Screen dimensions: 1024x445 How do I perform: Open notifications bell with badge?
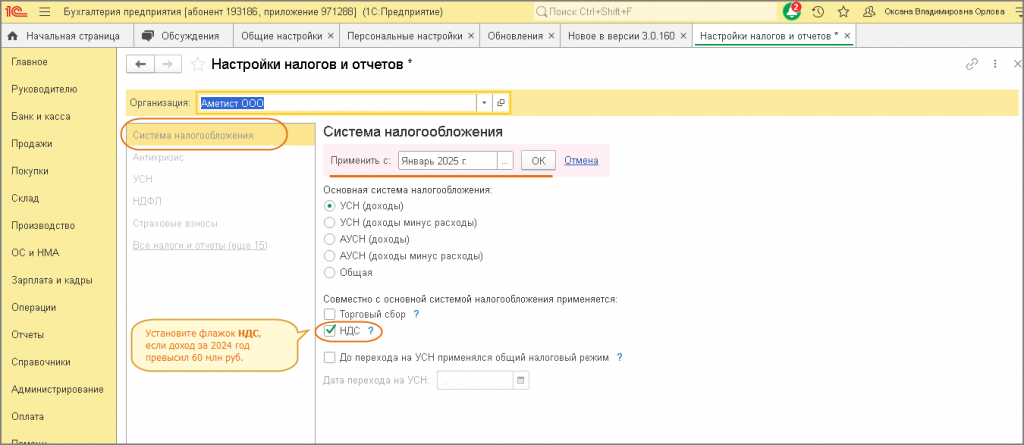[792, 11]
